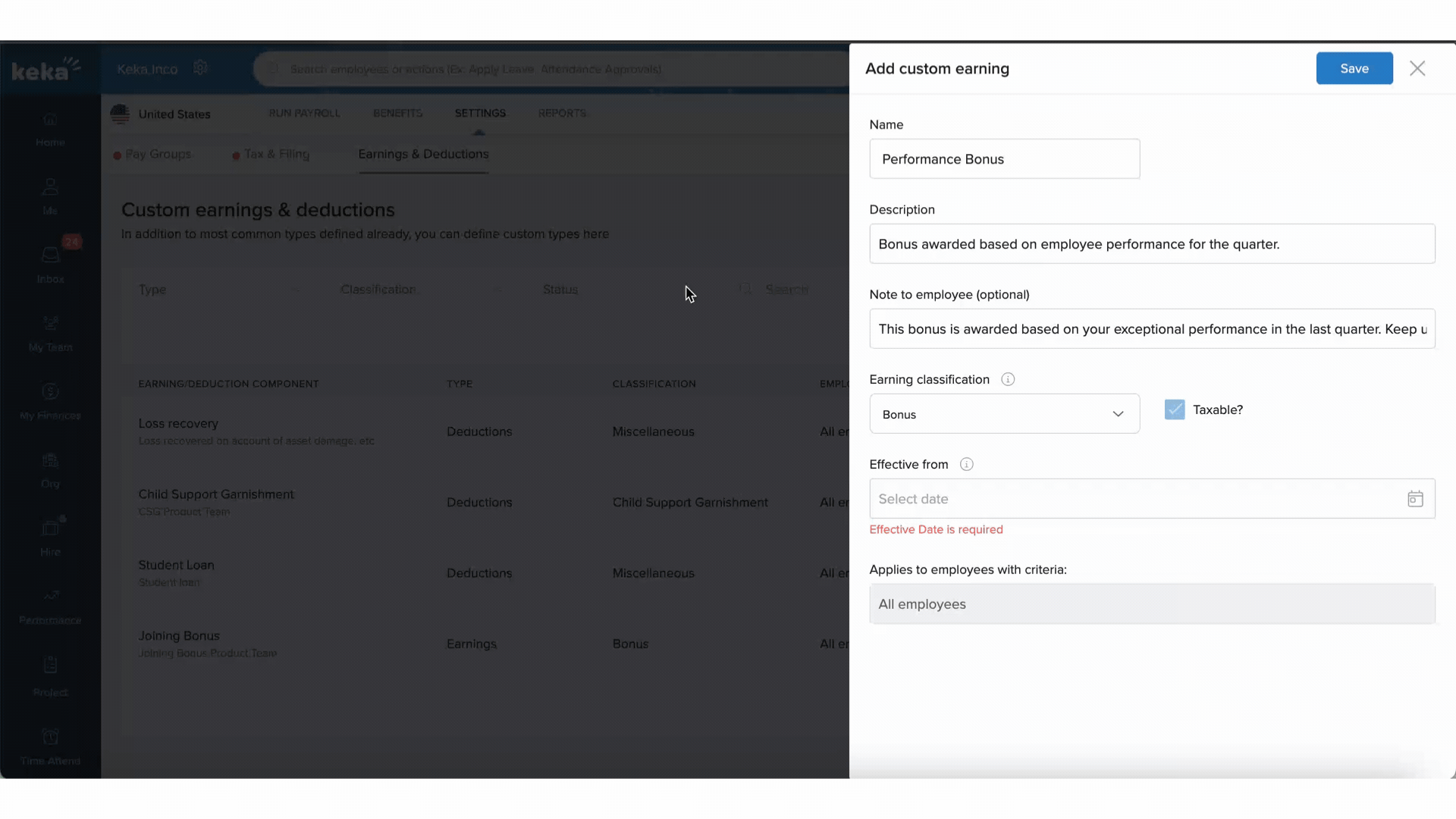This screenshot has height=819, width=1456.
Task: Switch to the Run Payroll tab
Action: (x=304, y=113)
